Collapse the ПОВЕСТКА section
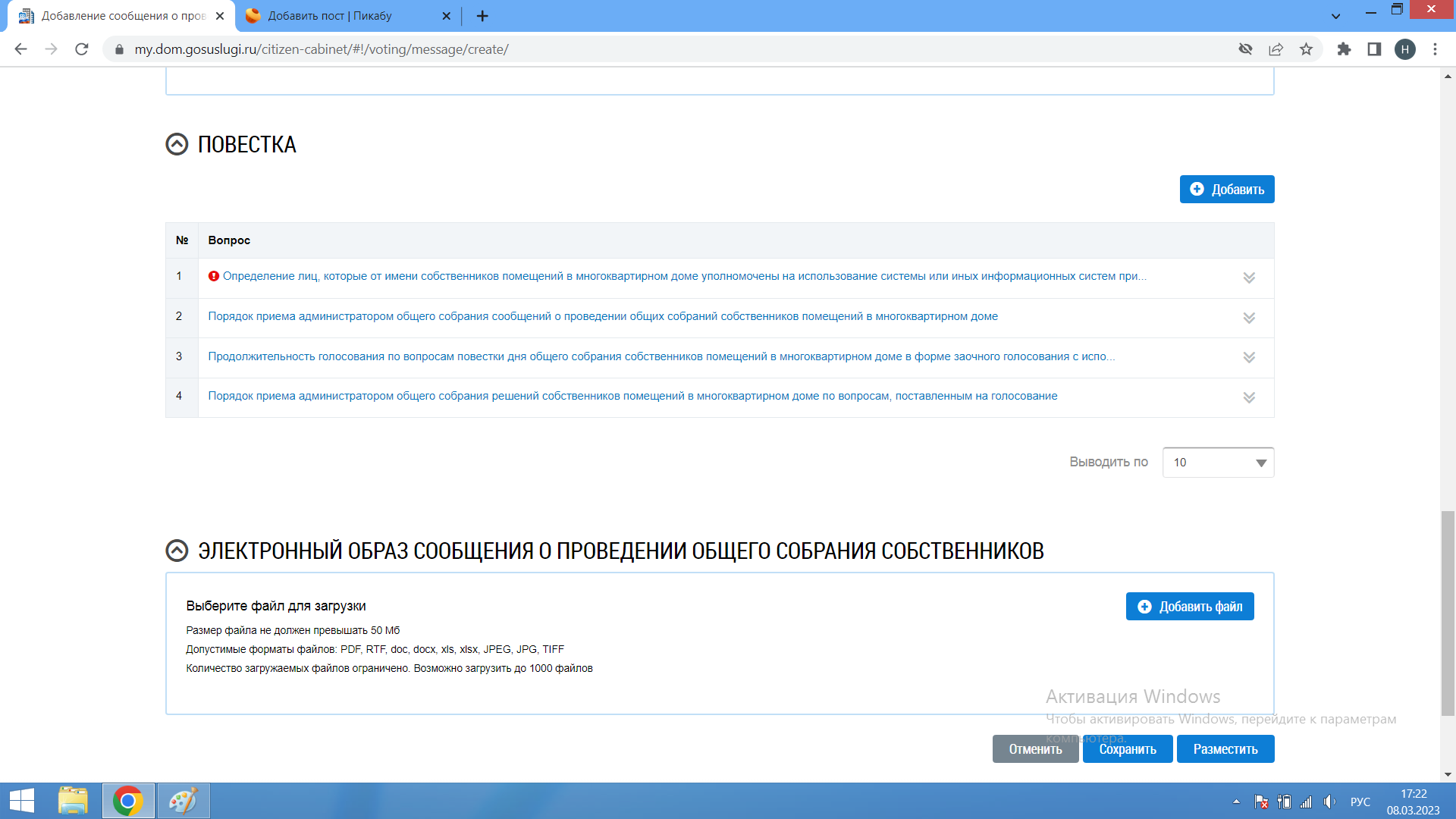1456x819 pixels. 177,144
